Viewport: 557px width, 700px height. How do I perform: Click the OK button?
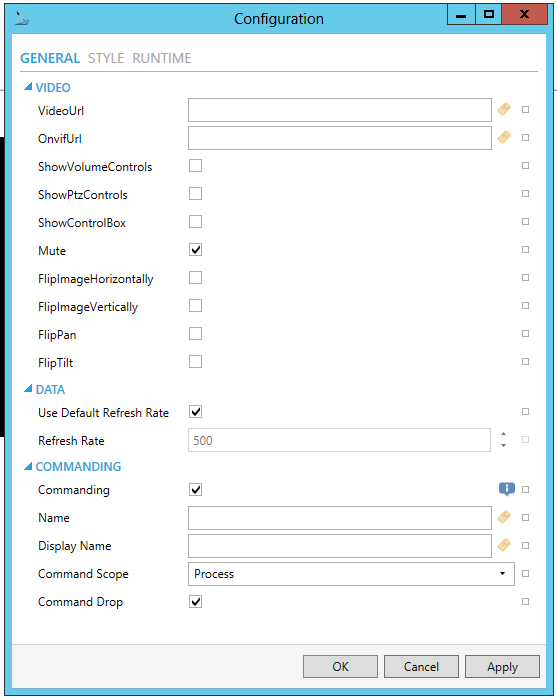pyautogui.click(x=340, y=667)
